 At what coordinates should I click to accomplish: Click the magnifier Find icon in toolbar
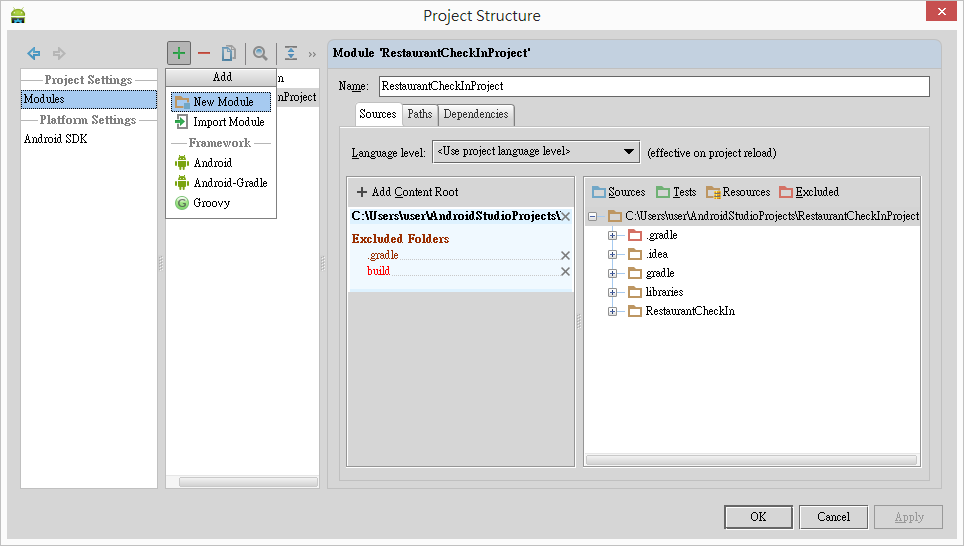260,53
